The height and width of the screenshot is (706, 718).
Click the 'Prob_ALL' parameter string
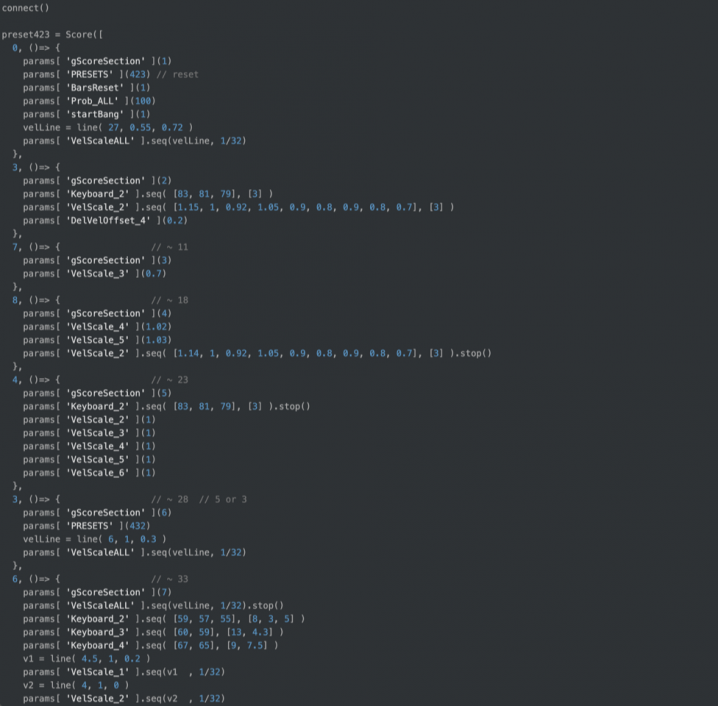[91, 101]
